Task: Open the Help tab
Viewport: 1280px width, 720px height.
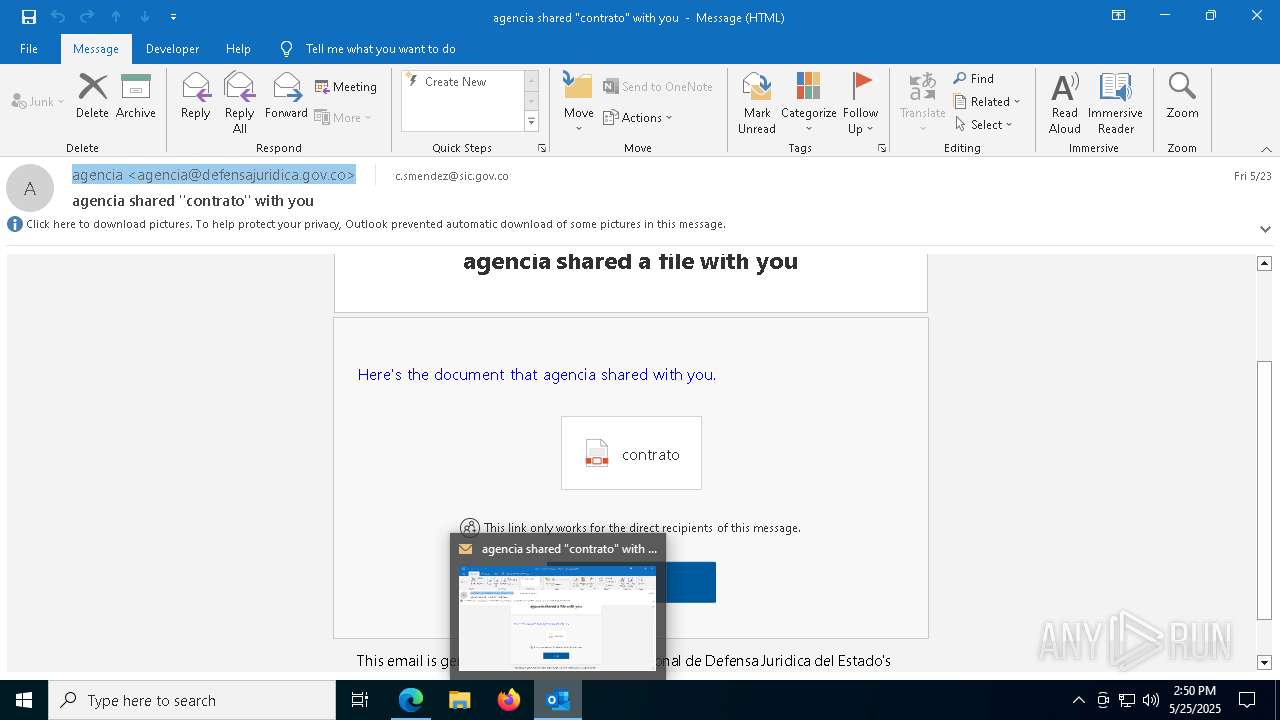Action: point(238,48)
